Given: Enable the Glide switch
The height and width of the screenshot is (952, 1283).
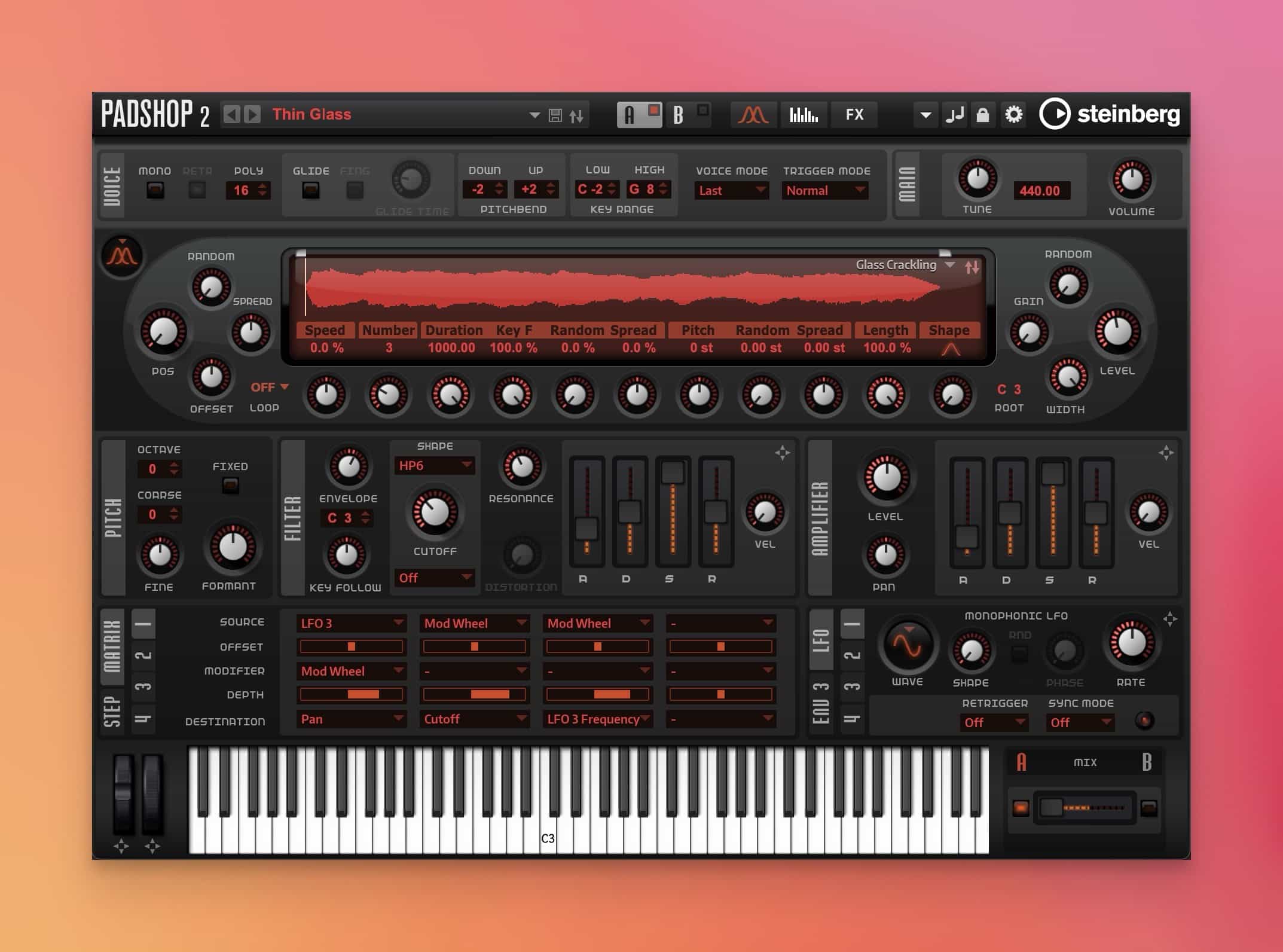Looking at the screenshot, I should (310, 191).
